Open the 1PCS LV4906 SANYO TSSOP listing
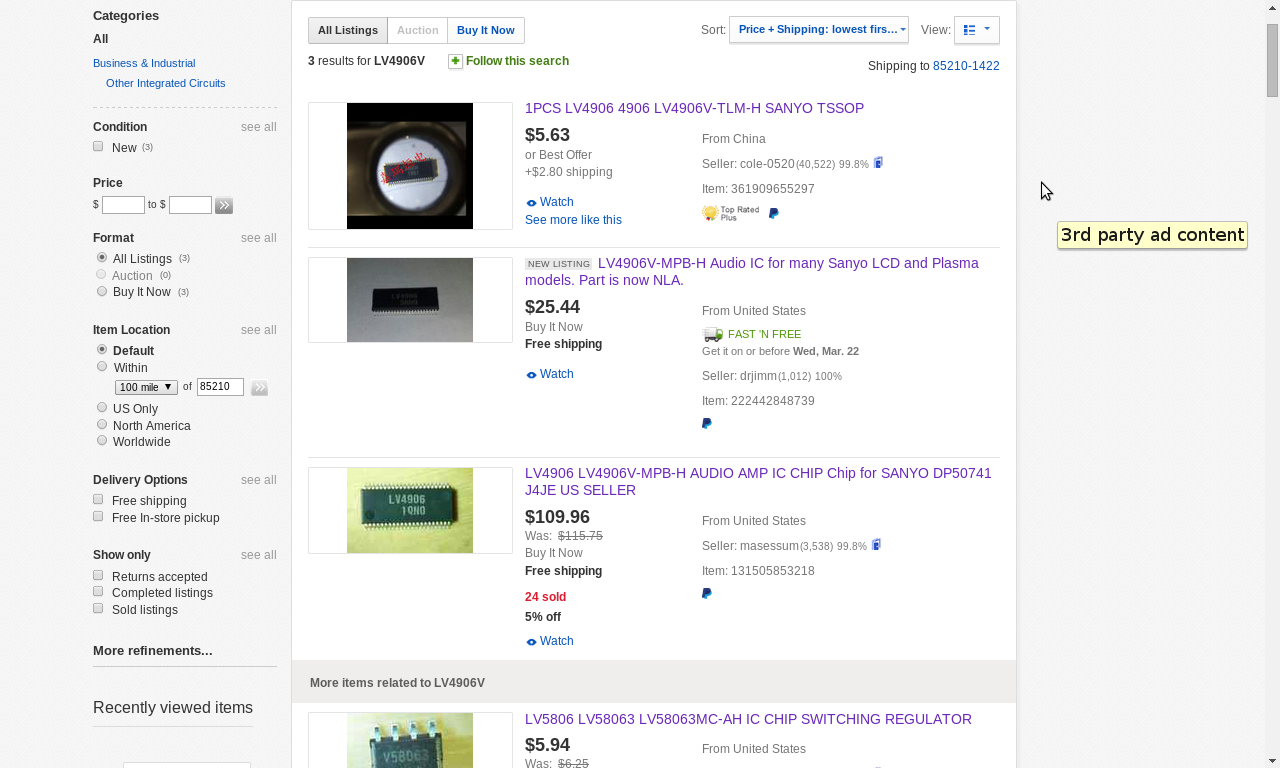 coord(694,108)
